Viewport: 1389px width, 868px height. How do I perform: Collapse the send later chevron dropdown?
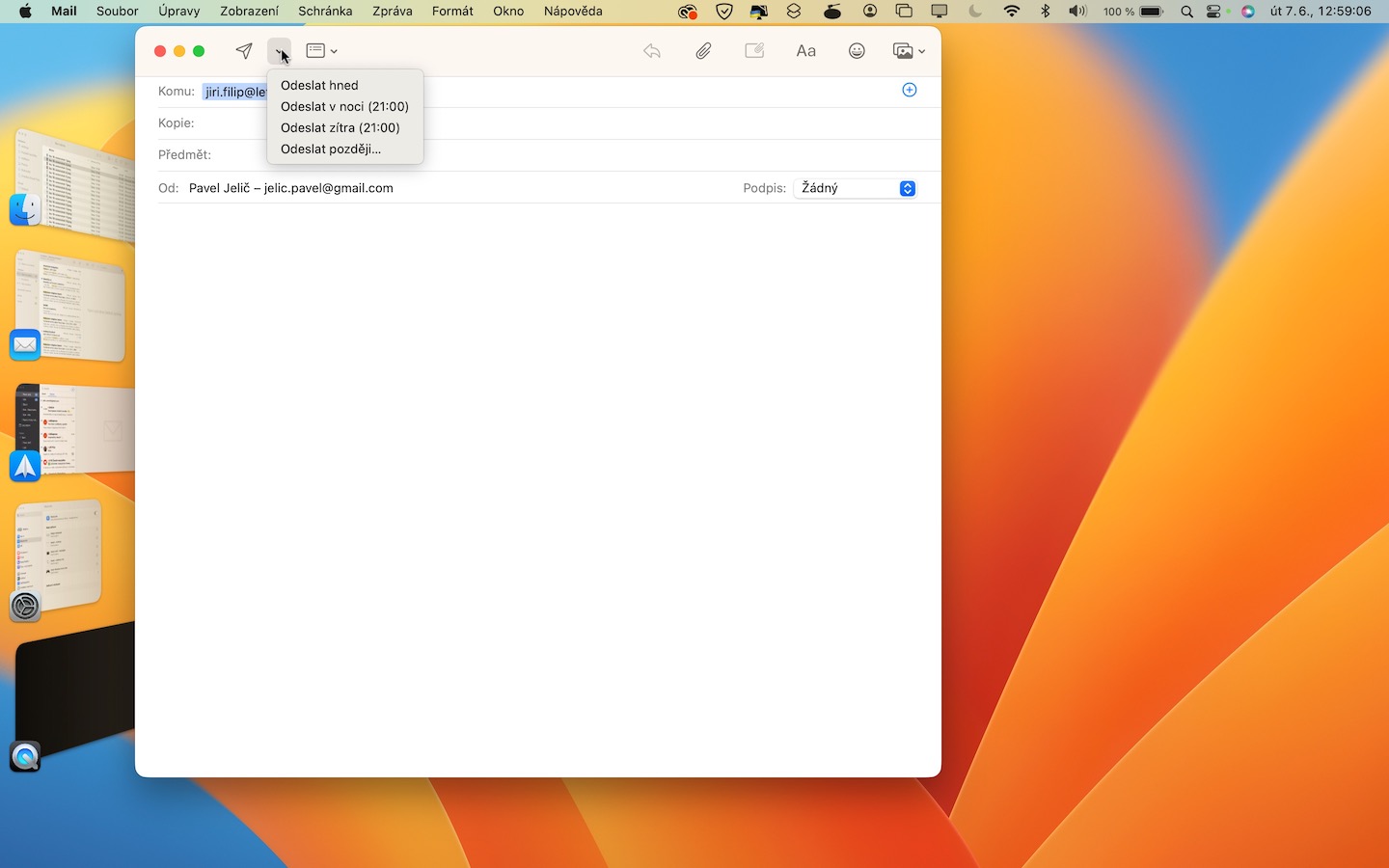[x=279, y=51]
